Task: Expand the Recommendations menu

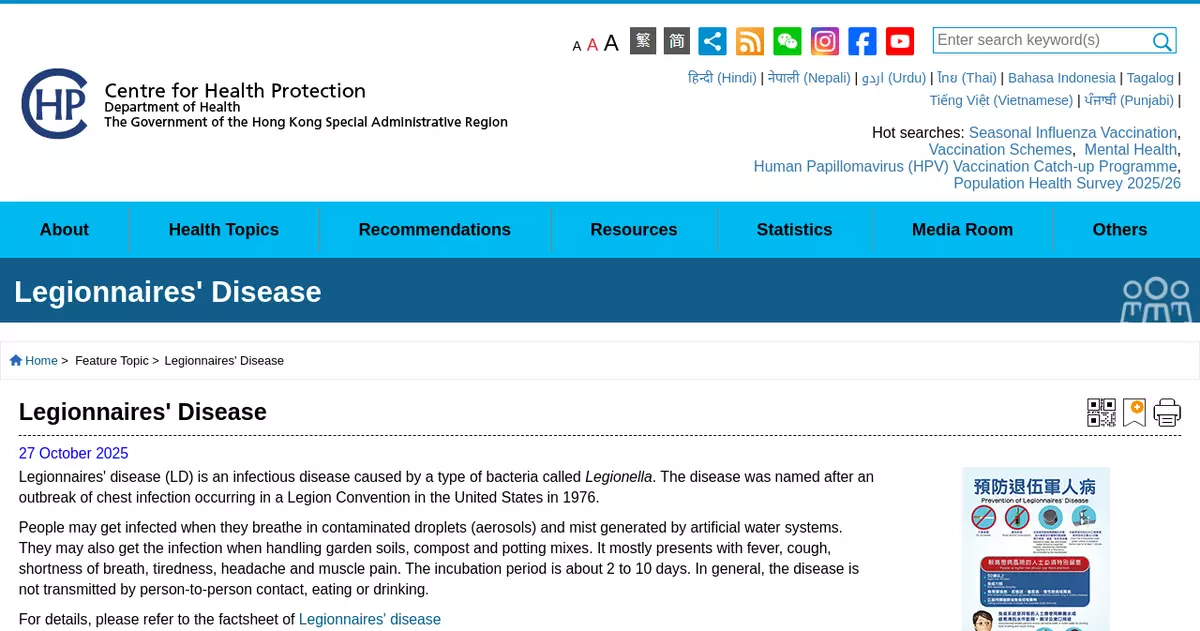Action: [x=434, y=230]
